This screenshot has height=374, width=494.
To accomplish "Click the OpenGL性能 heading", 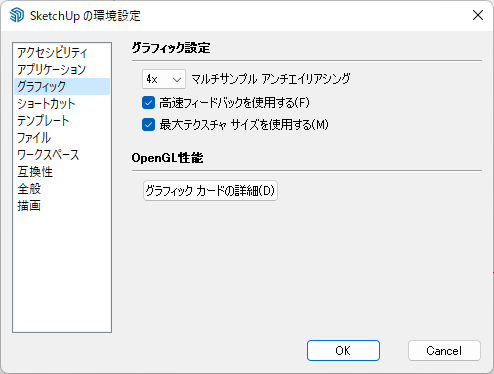I will click(167, 158).
